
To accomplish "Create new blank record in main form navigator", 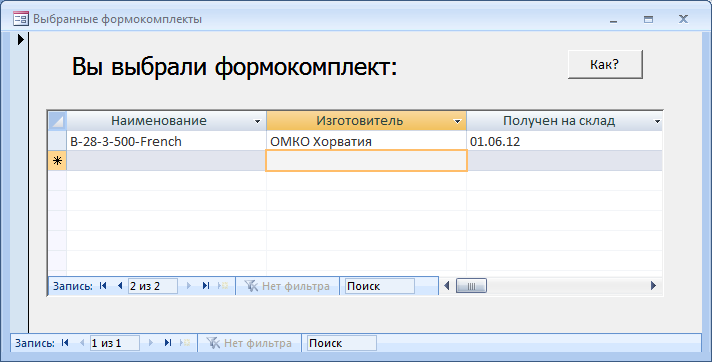I will [x=185, y=343].
